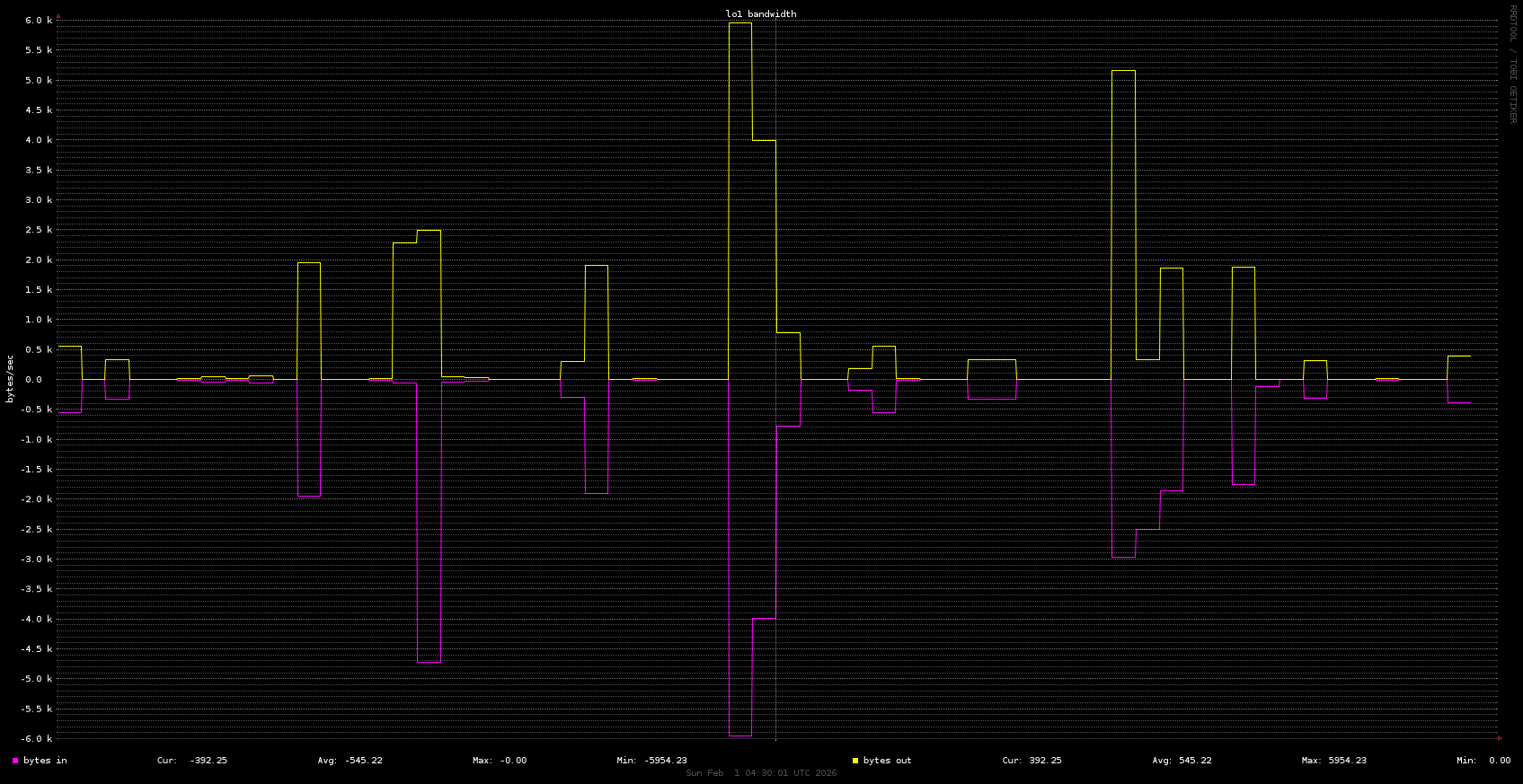Viewport: 1523px width, 784px height.
Task: Click the red arrow atop the y-axis
Action: (x=58, y=15)
